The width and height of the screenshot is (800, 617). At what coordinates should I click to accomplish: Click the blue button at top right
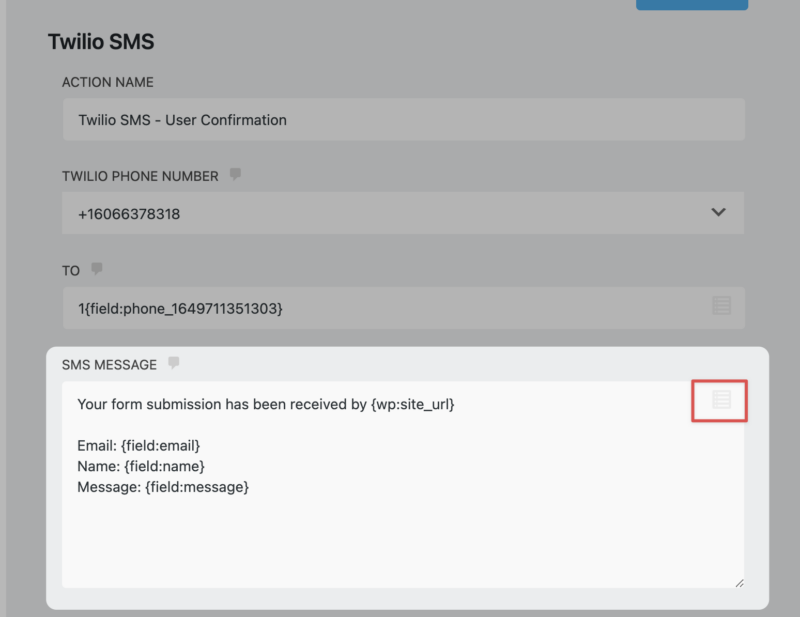692,4
